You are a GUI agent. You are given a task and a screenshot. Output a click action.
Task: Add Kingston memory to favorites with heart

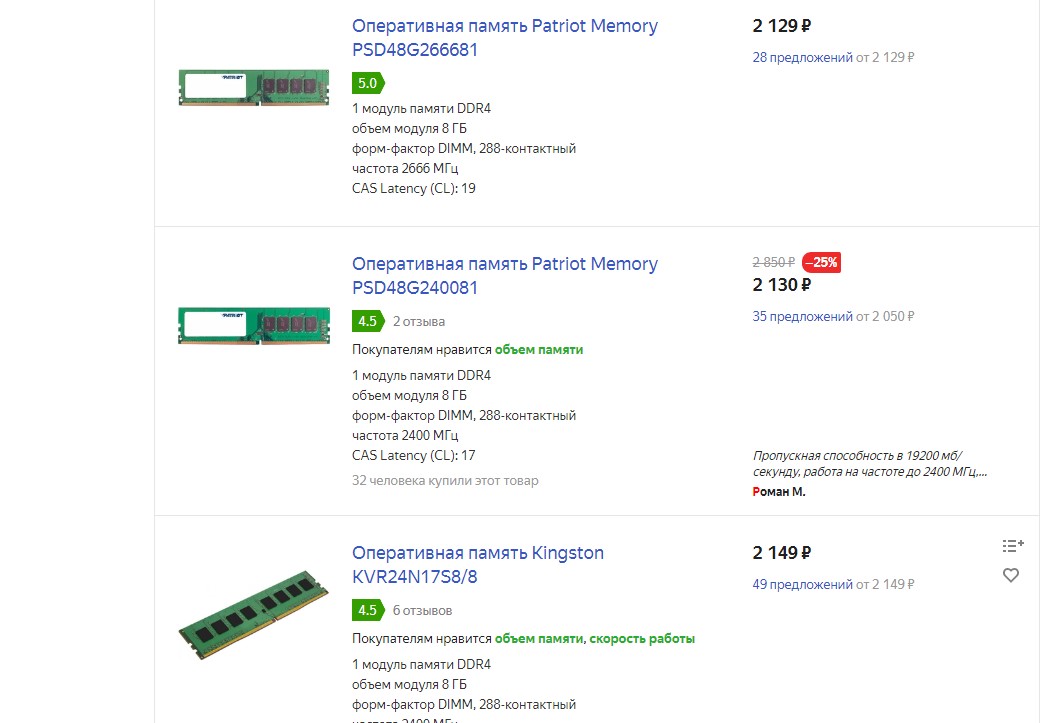click(1011, 575)
